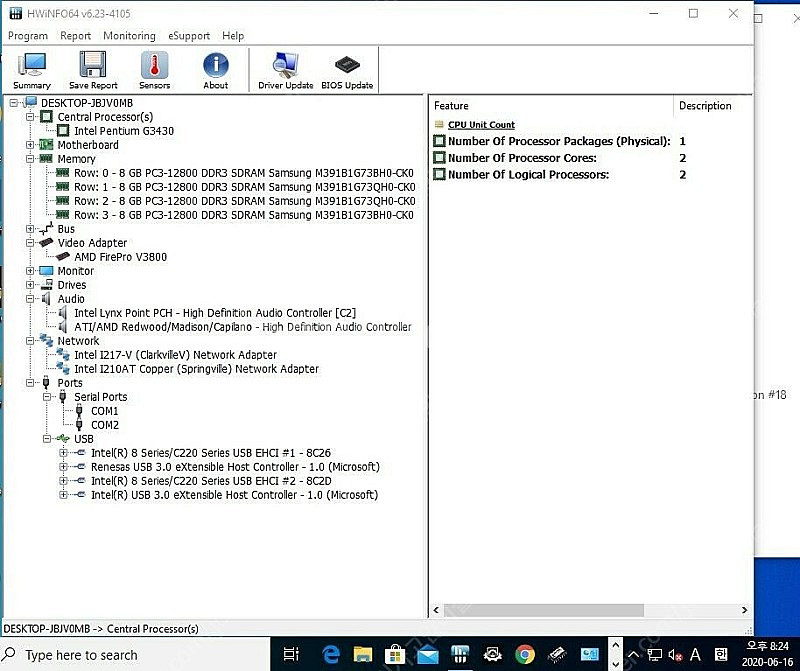Open Microsoft Edge from the taskbar
This screenshot has width=800, height=671.
[331, 654]
